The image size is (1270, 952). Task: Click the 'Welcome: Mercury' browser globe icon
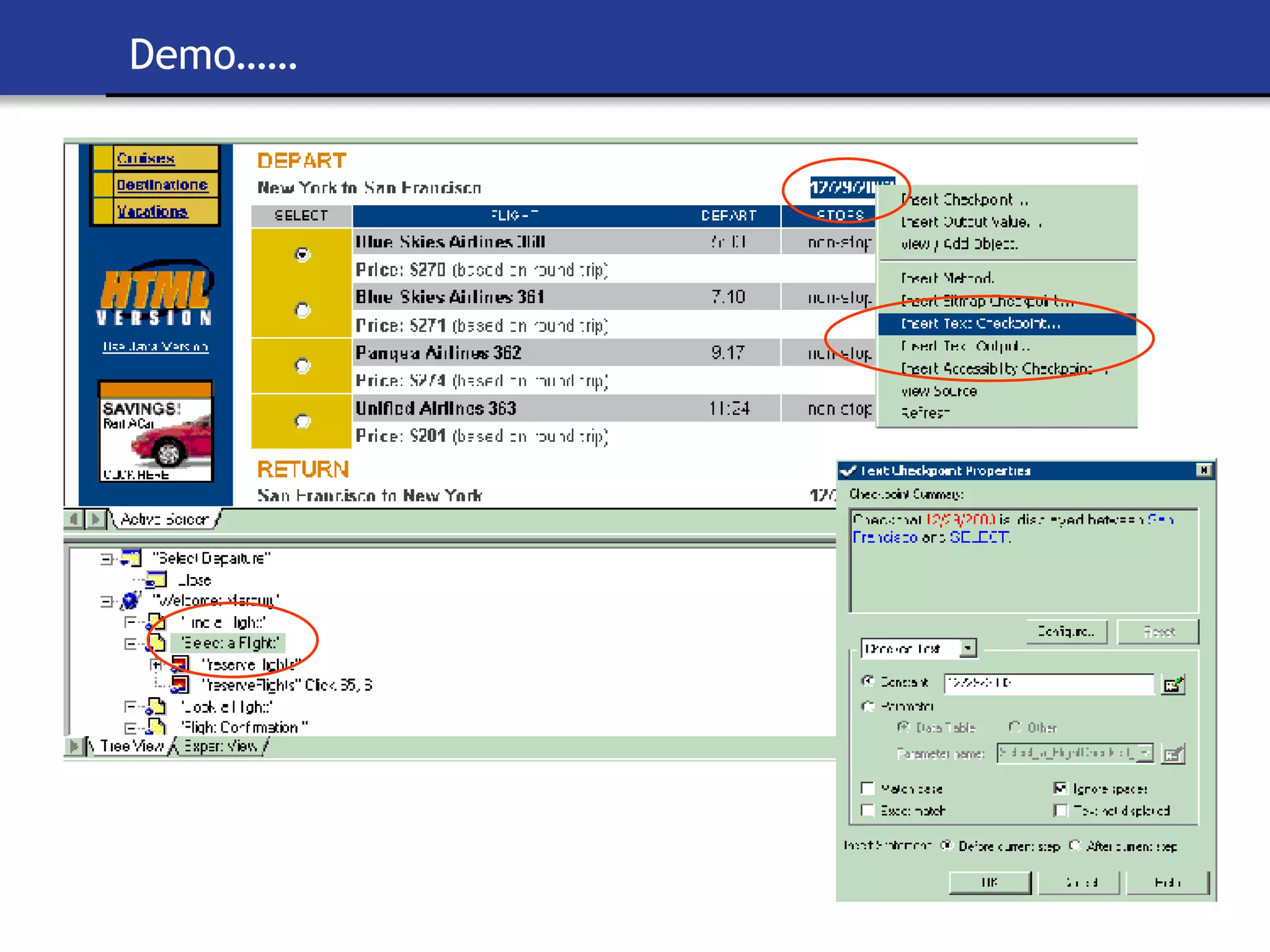coord(131,600)
